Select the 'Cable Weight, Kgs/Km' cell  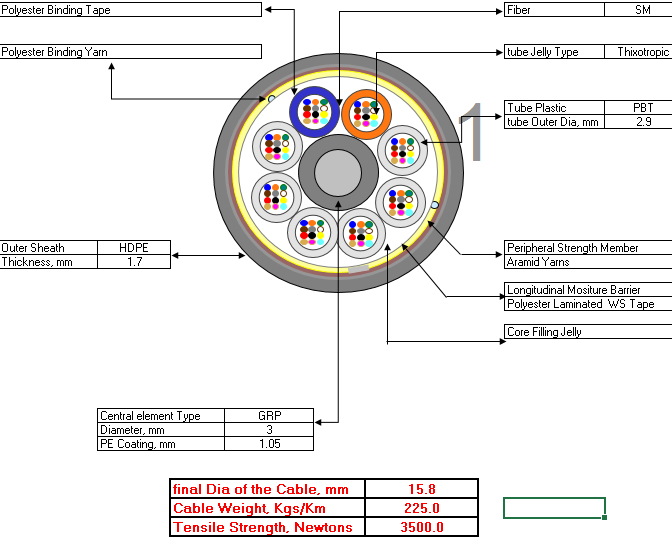[267, 508]
